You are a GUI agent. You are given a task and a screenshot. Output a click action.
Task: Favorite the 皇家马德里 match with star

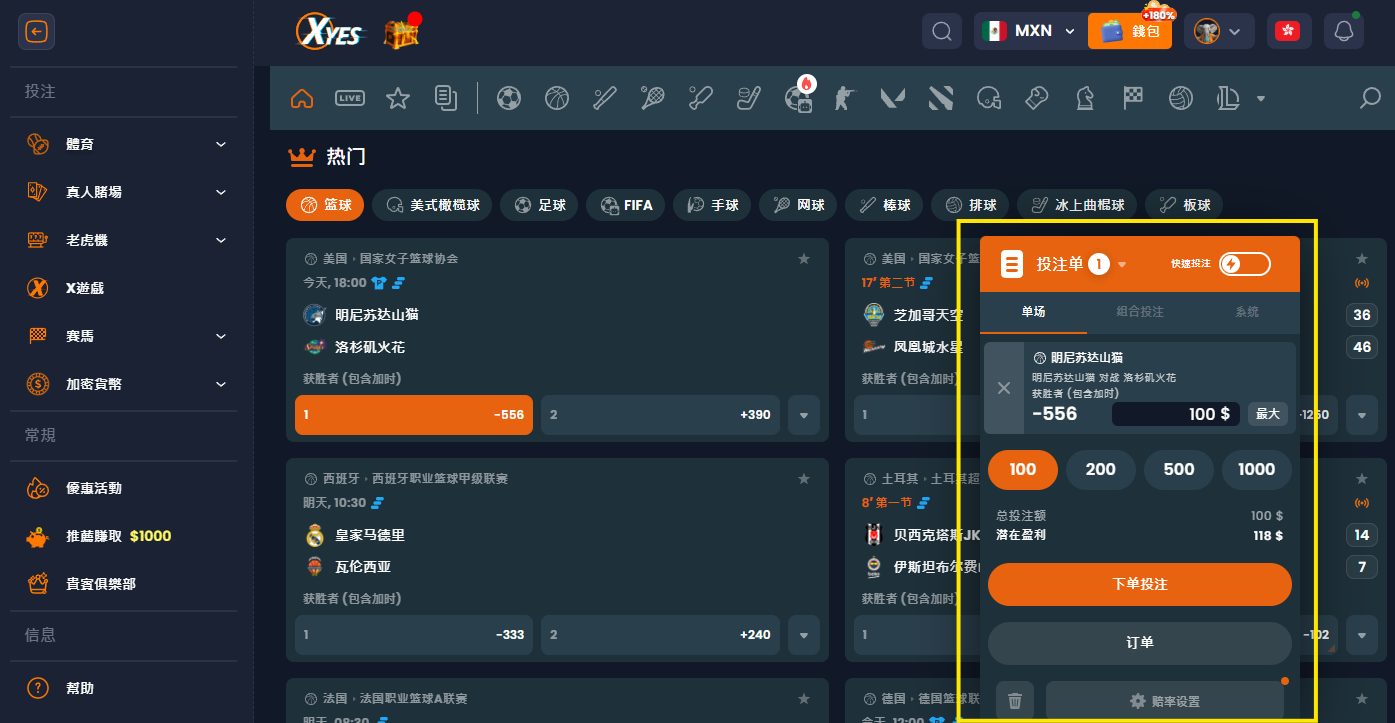[x=803, y=479]
